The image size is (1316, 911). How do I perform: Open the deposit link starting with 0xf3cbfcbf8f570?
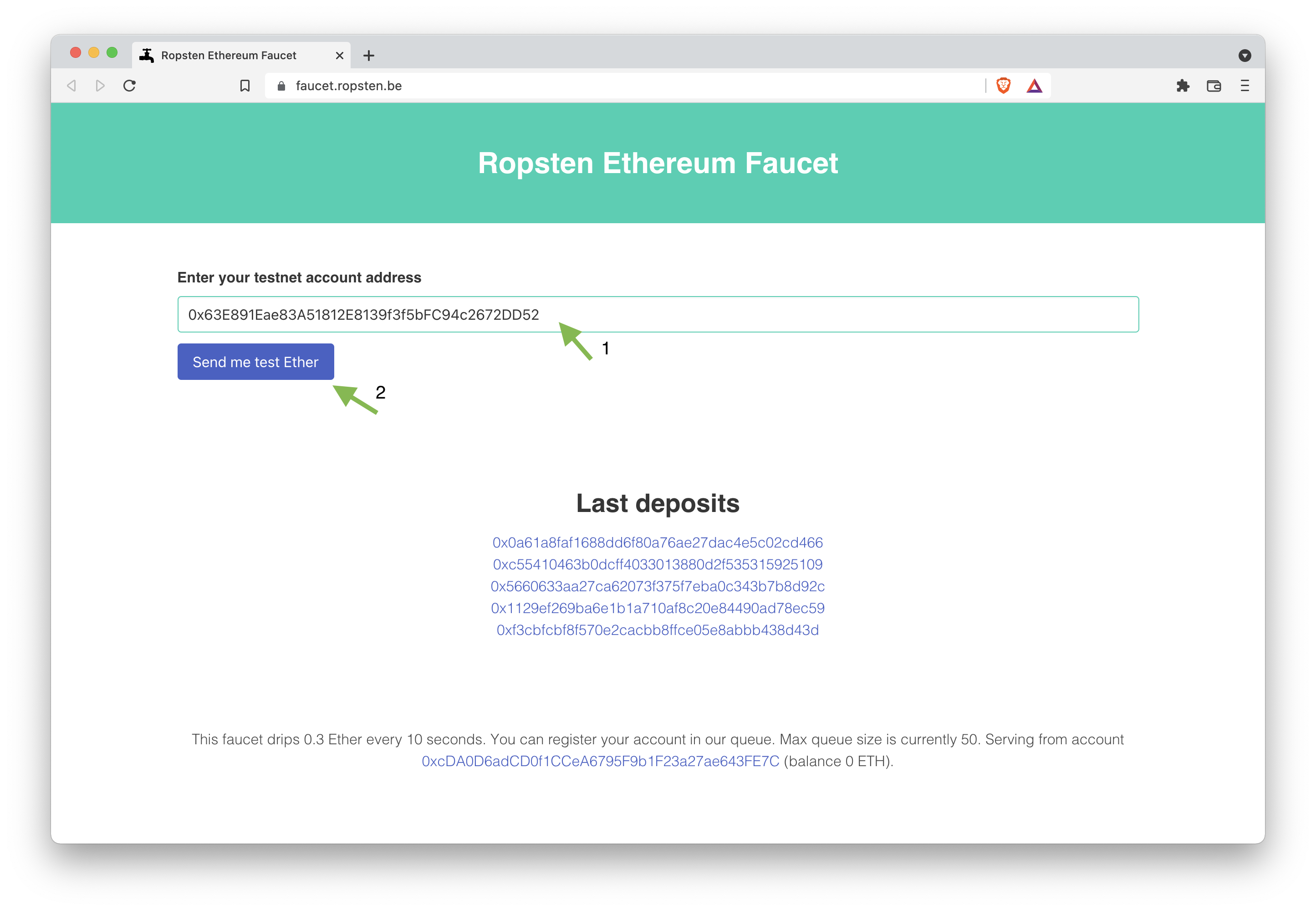(658, 630)
